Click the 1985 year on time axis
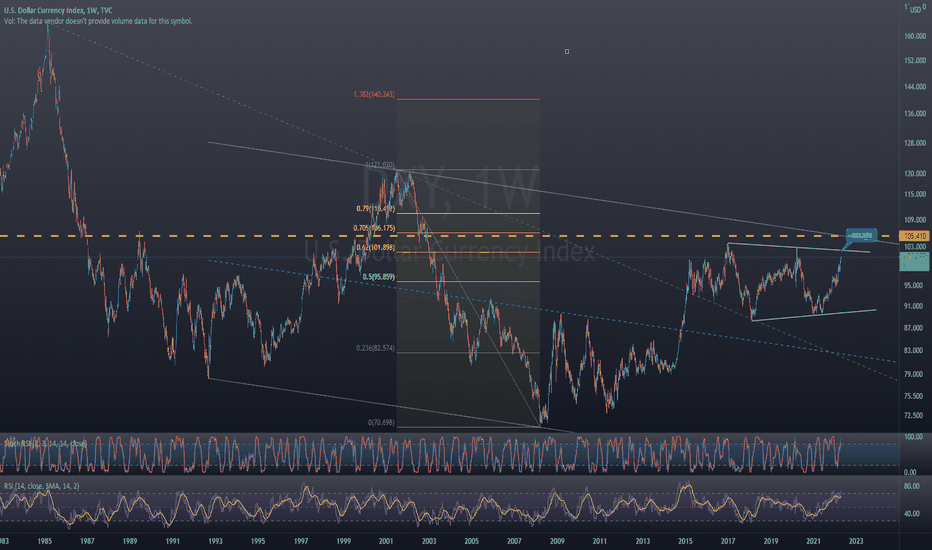 (45, 542)
